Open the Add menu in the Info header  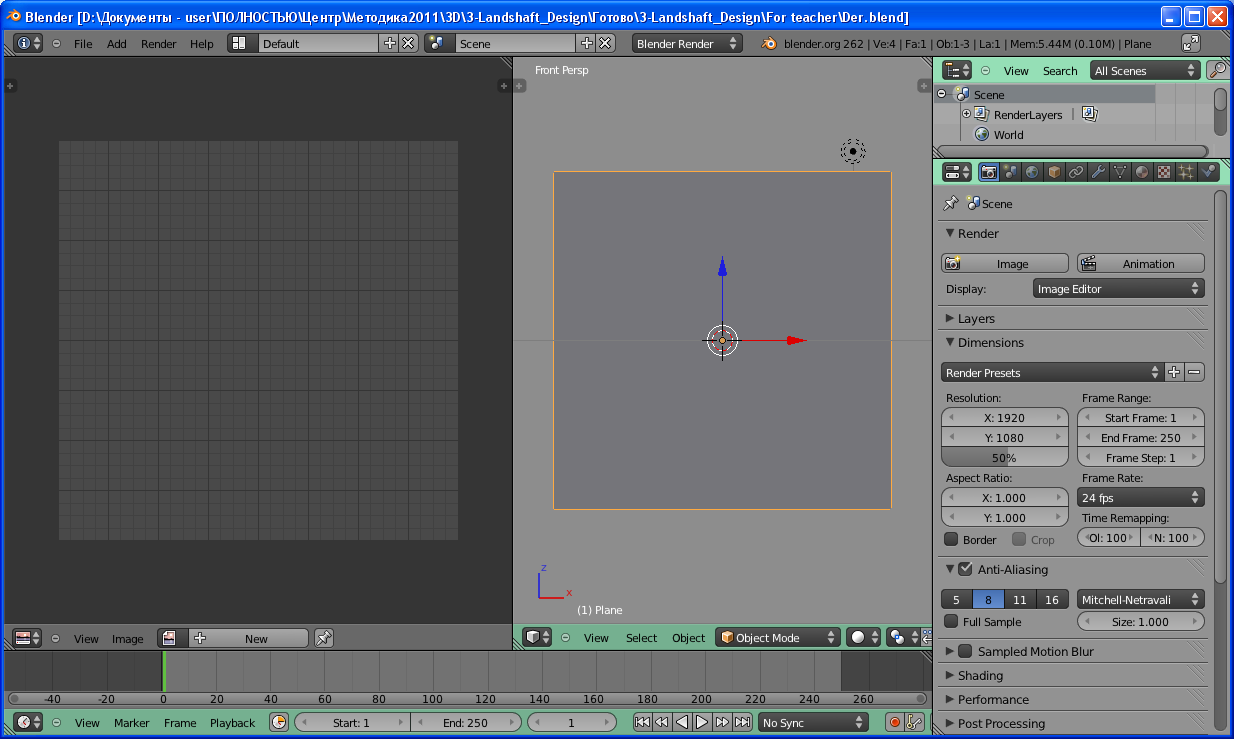117,44
